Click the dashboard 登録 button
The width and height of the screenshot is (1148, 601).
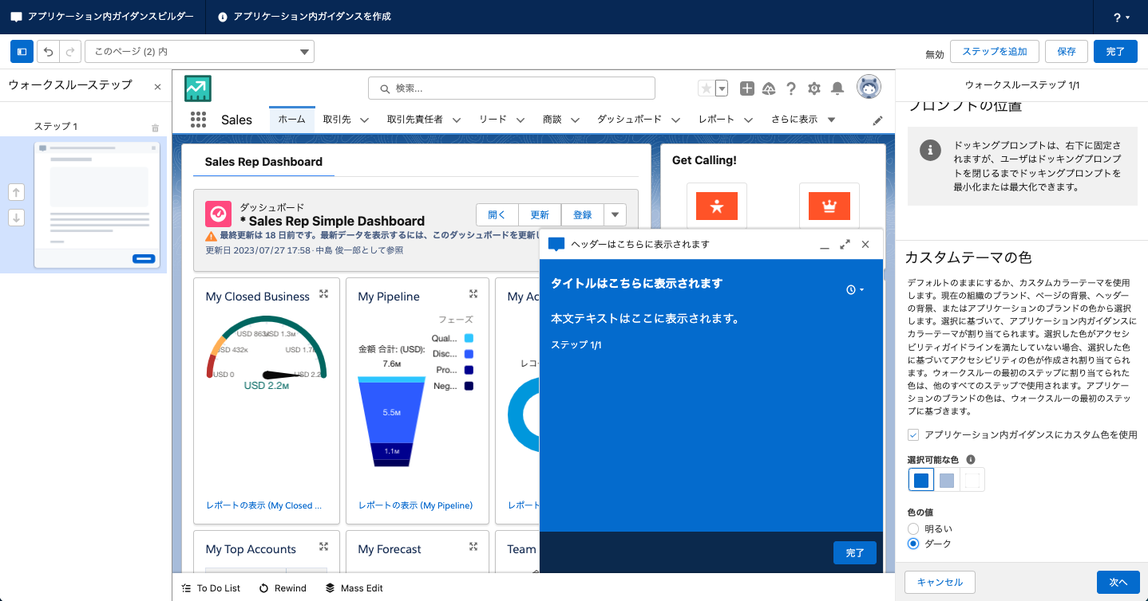pyautogui.click(x=582, y=214)
